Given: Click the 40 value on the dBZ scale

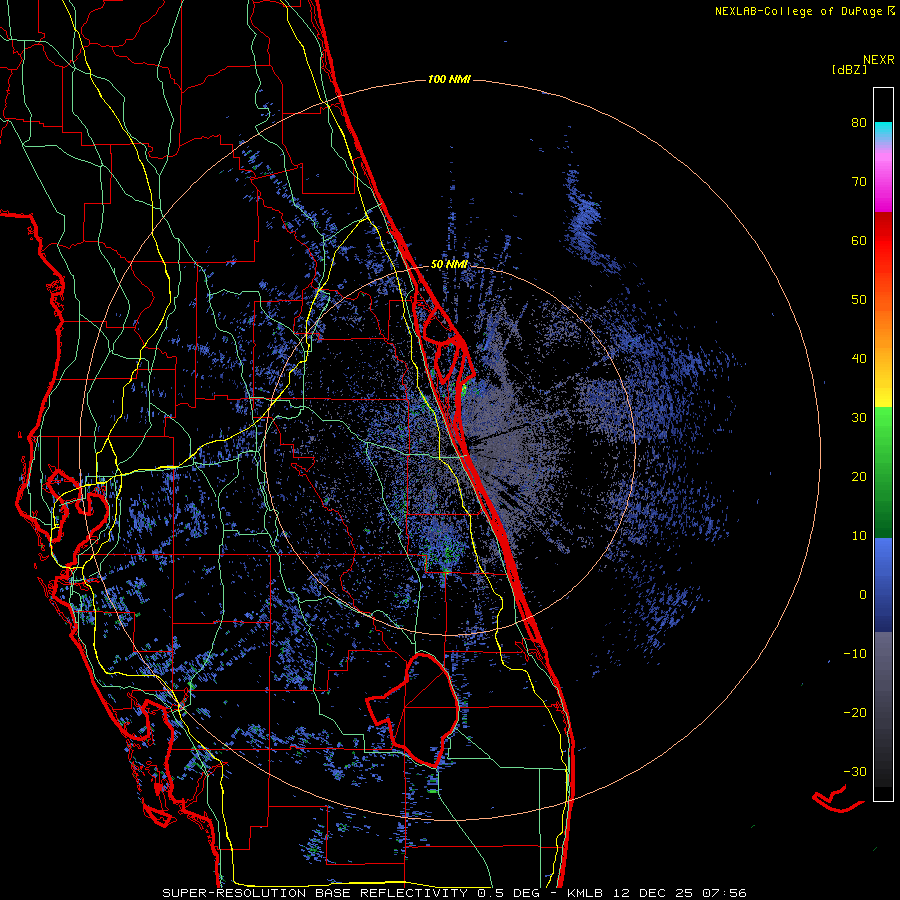Looking at the screenshot, I should click(x=859, y=359).
